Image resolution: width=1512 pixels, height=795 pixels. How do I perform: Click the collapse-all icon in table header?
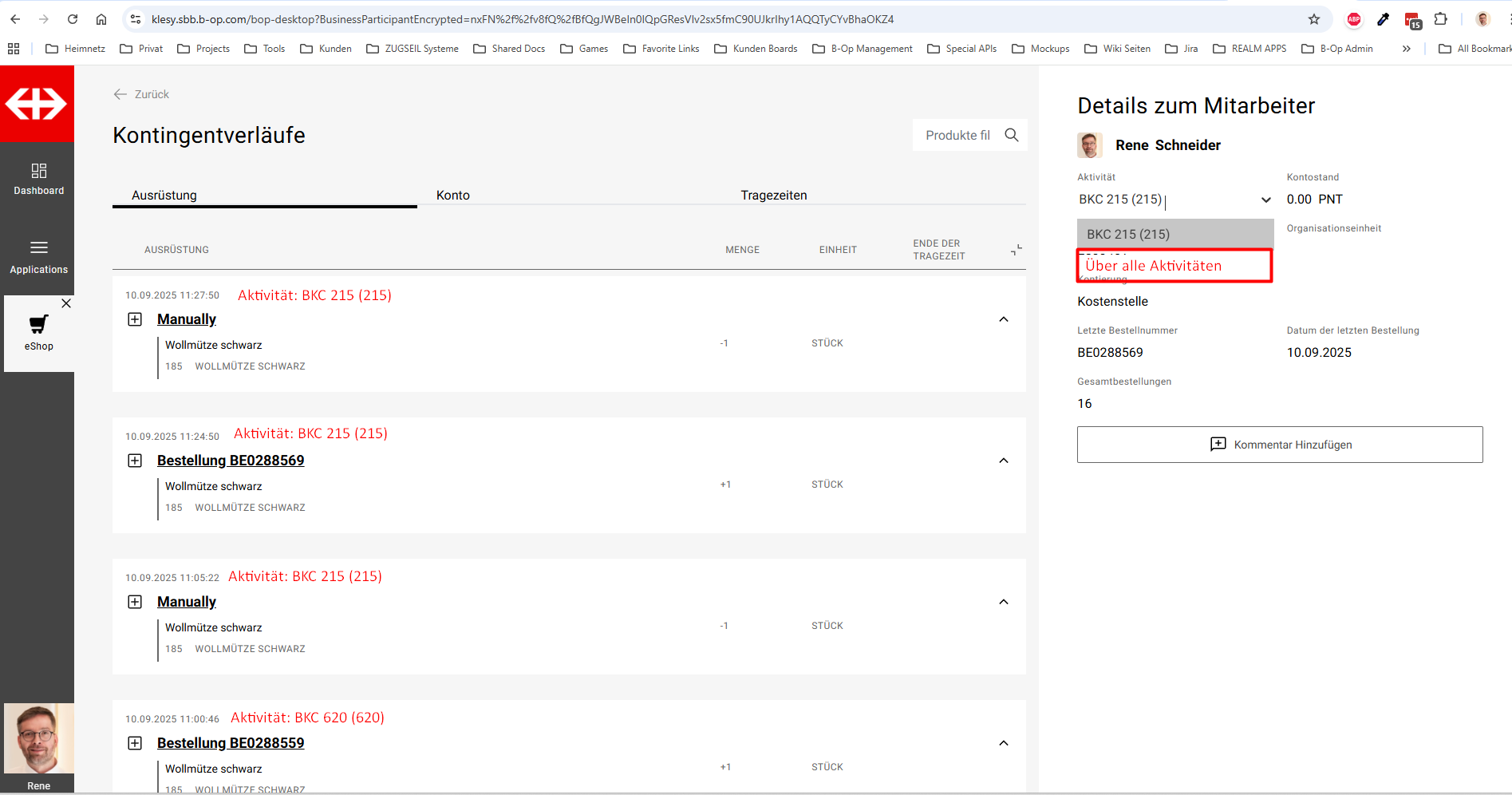[x=1016, y=250]
